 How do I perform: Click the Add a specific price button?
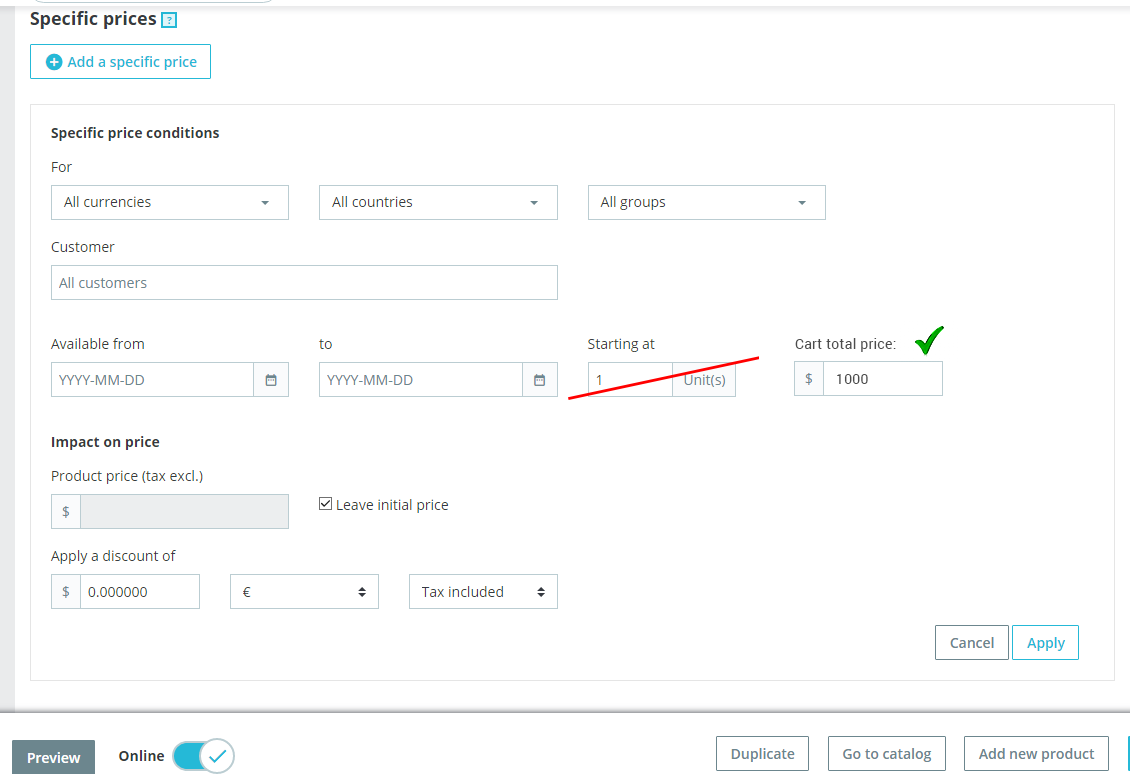pos(120,61)
